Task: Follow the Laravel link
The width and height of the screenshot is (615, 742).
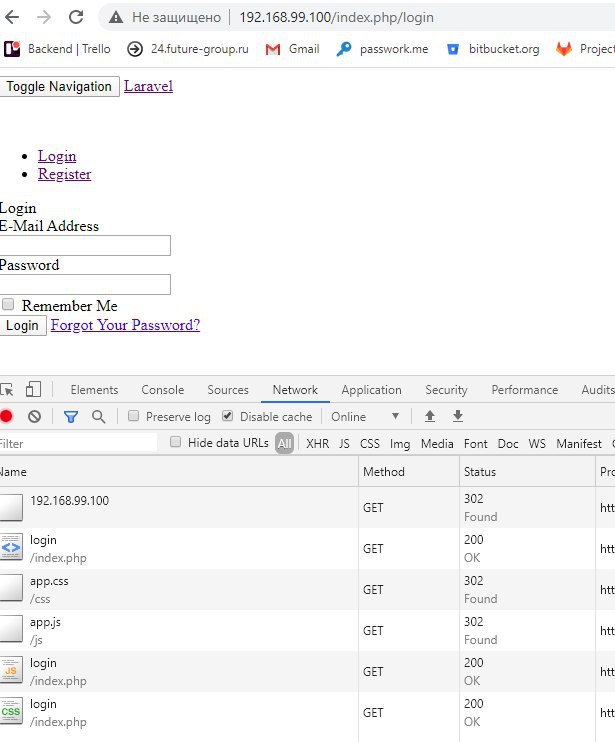Action: click(149, 86)
